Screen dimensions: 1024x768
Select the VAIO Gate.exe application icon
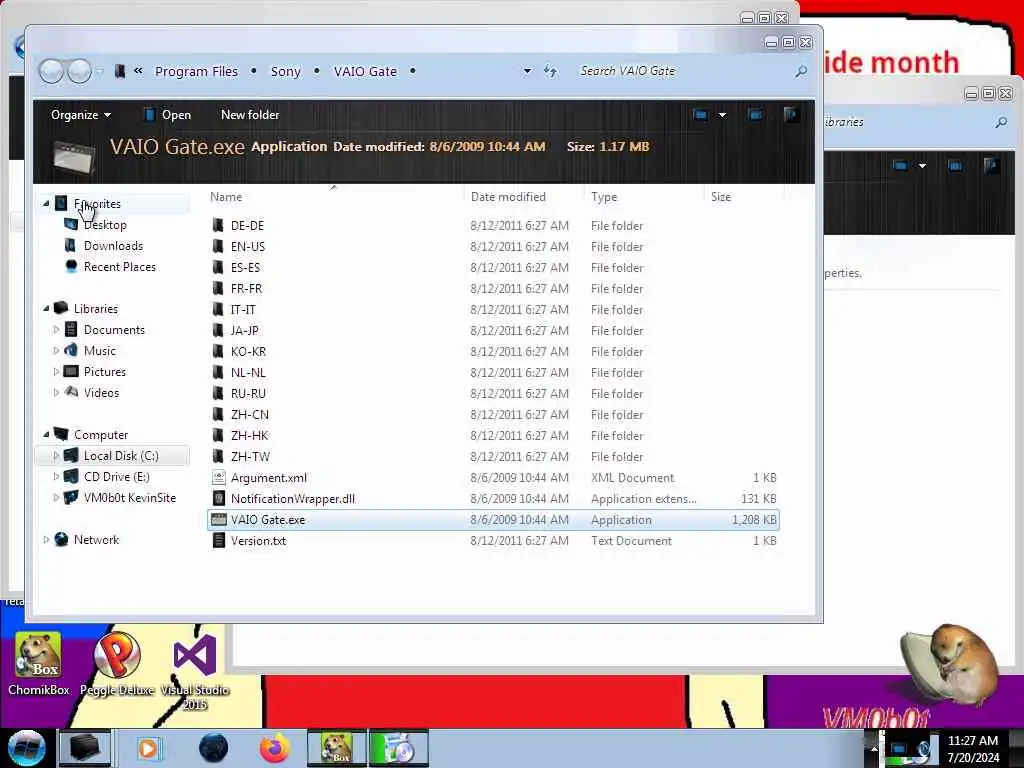click(219, 520)
